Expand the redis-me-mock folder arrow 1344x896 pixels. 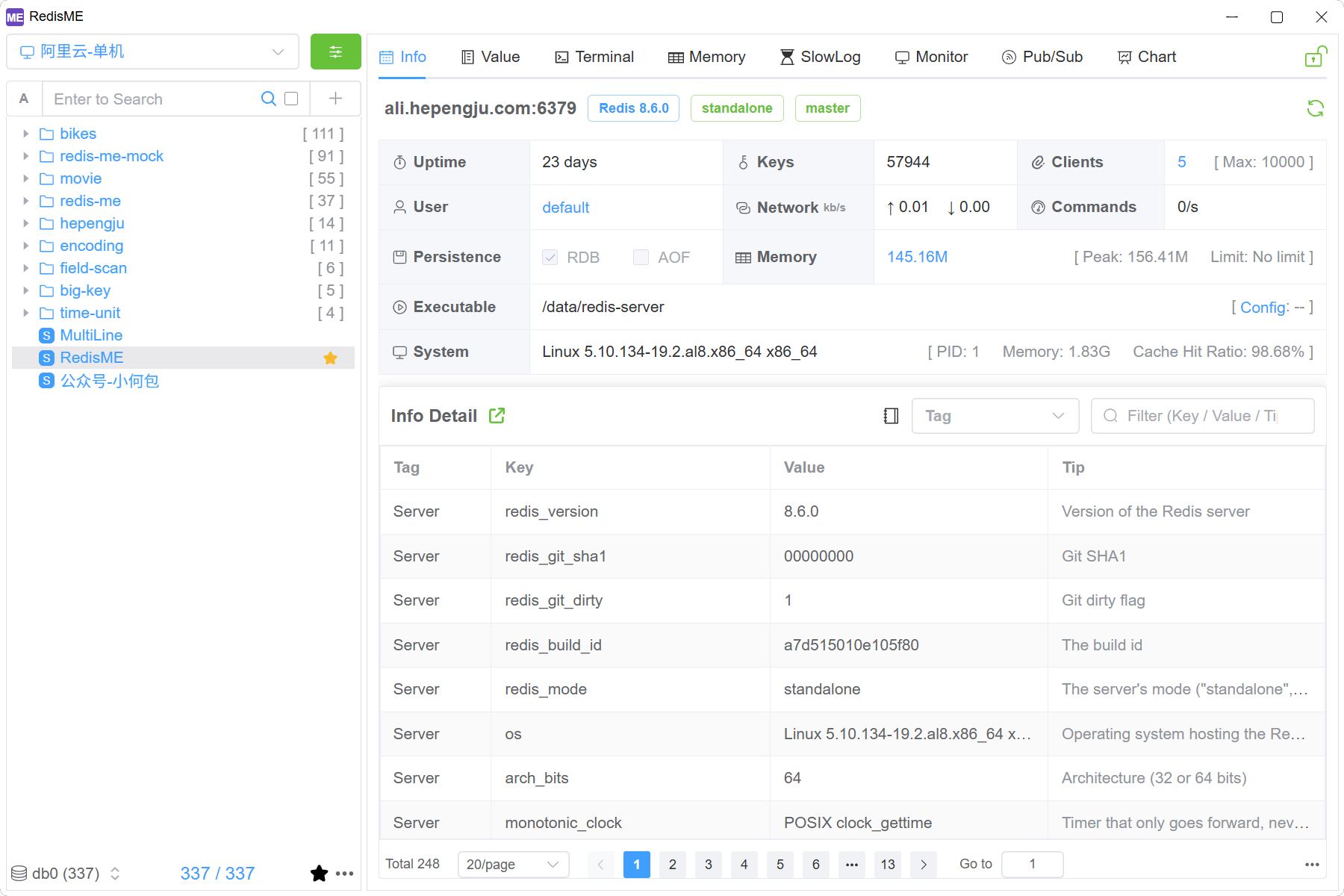[x=25, y=156]
